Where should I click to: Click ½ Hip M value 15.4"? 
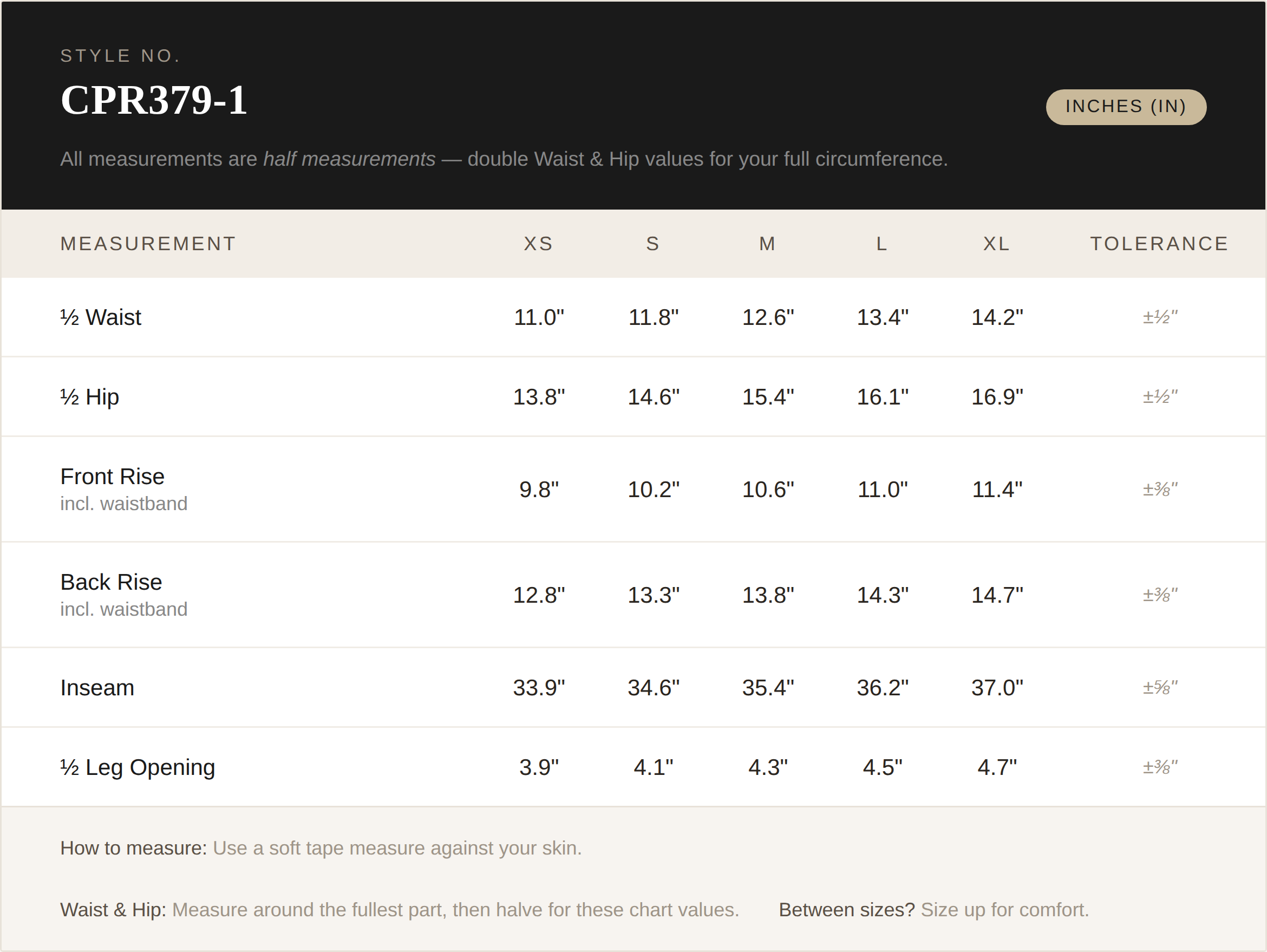768,397
